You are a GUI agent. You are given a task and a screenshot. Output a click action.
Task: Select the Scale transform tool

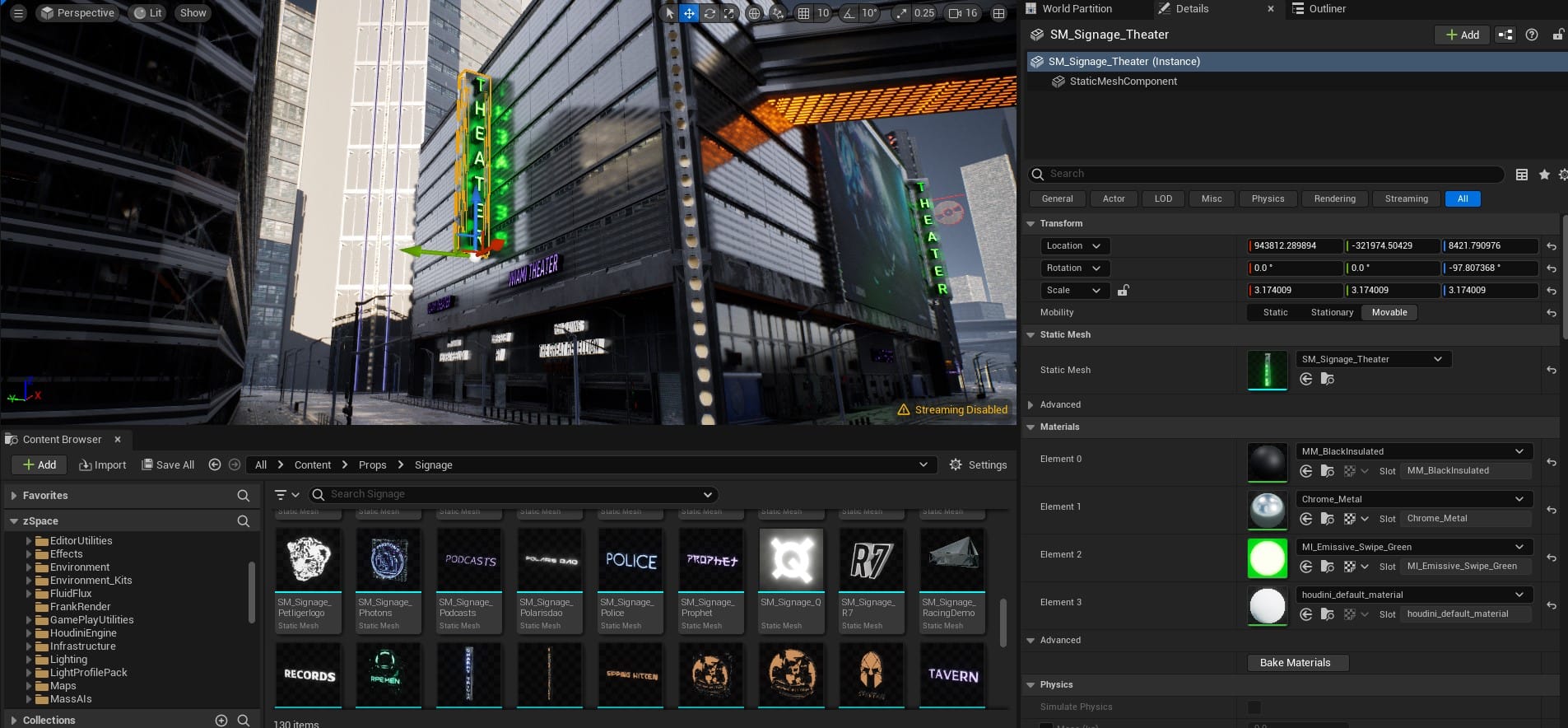coord(729,13)
